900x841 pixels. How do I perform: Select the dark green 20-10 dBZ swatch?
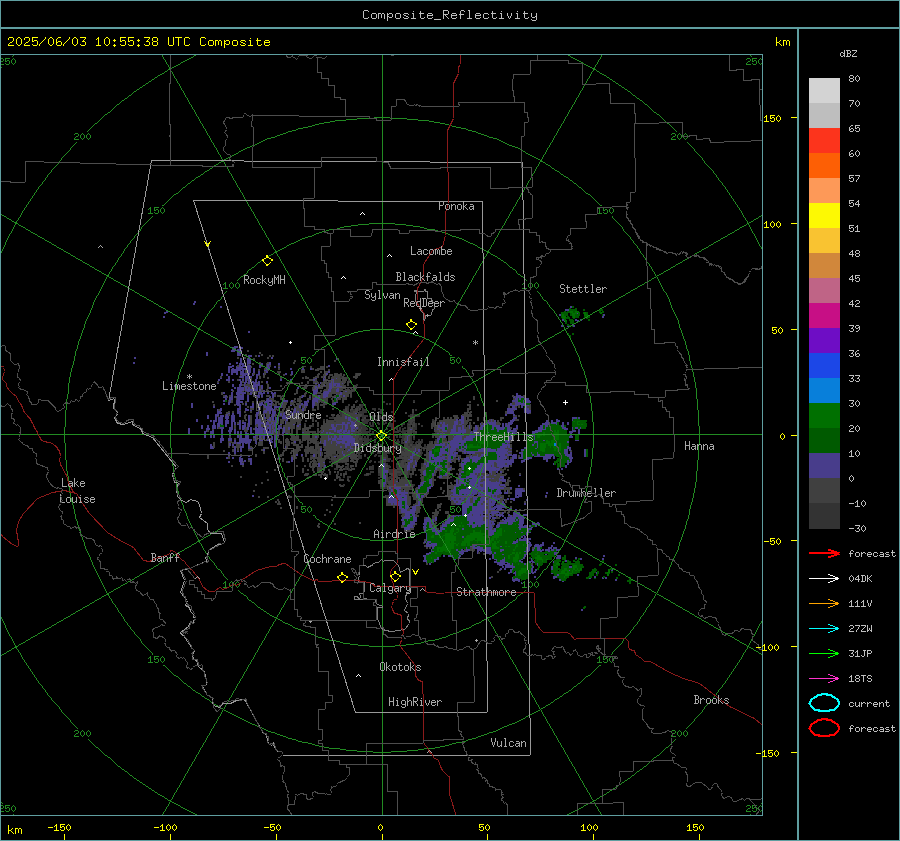[824, 440]
